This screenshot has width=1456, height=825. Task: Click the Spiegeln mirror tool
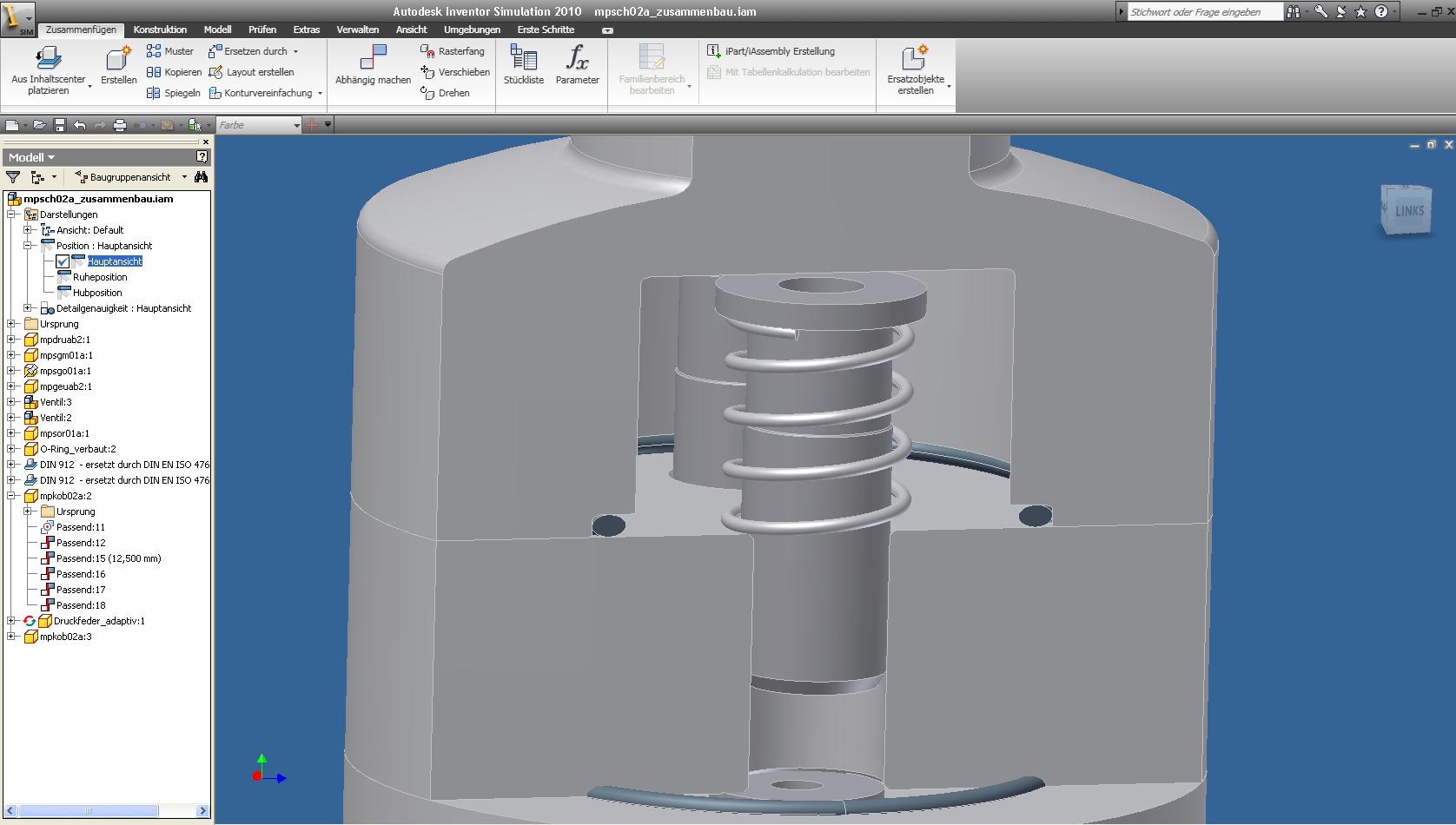(174, 93)
